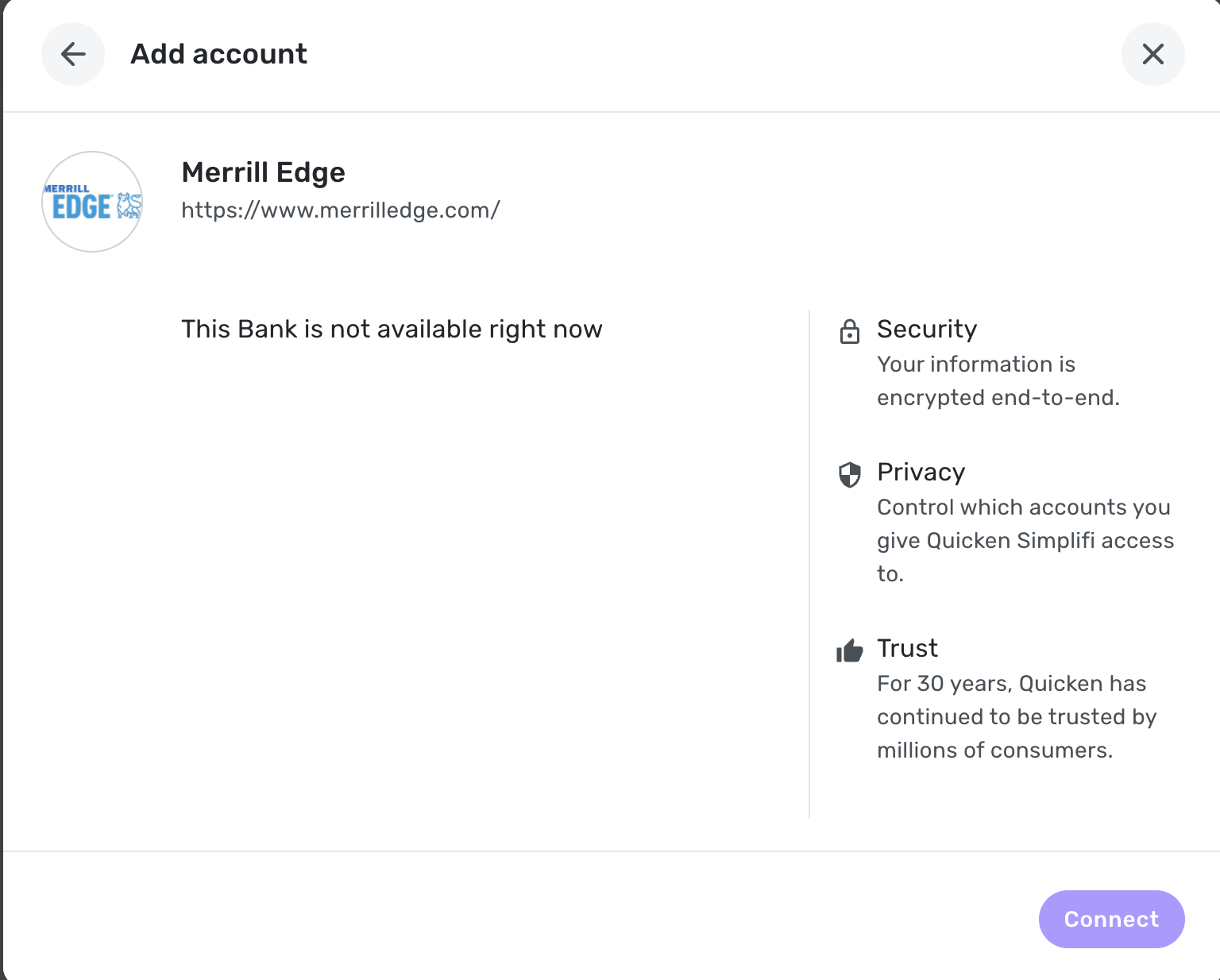The height and width of the screenshot is (980, 1220).
Task: Click the EDGE wordmark in the bank logo
Action: click(81, 207)
